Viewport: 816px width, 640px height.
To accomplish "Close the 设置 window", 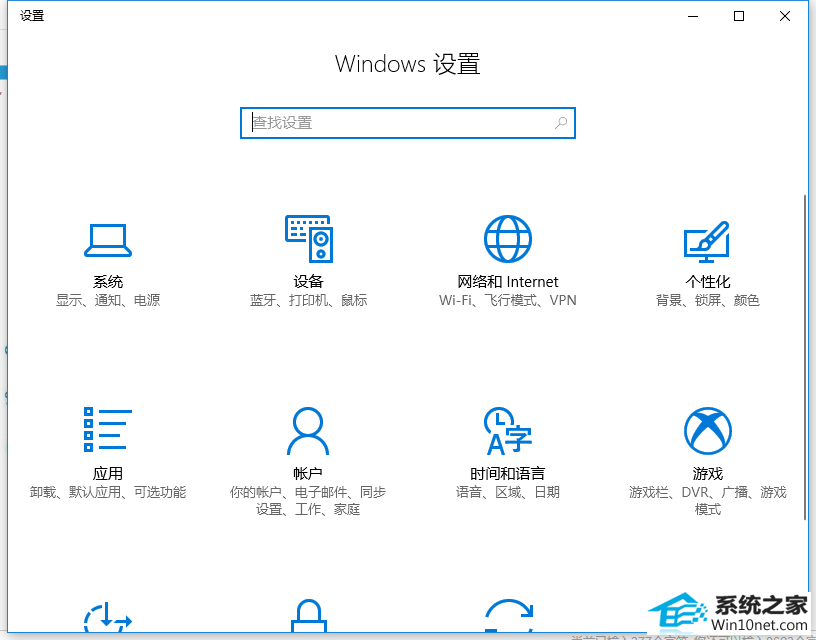I will point(785,16).
